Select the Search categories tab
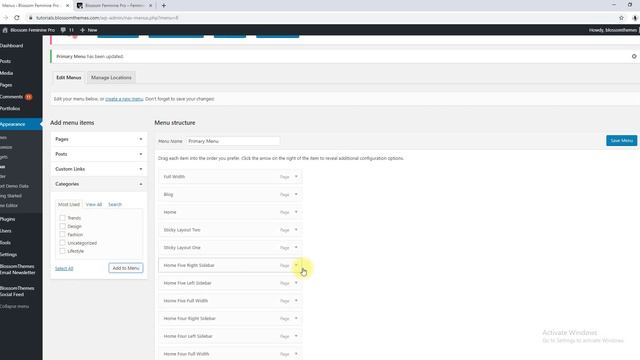The width and height of the screenshot is (640, 360). 115,204
